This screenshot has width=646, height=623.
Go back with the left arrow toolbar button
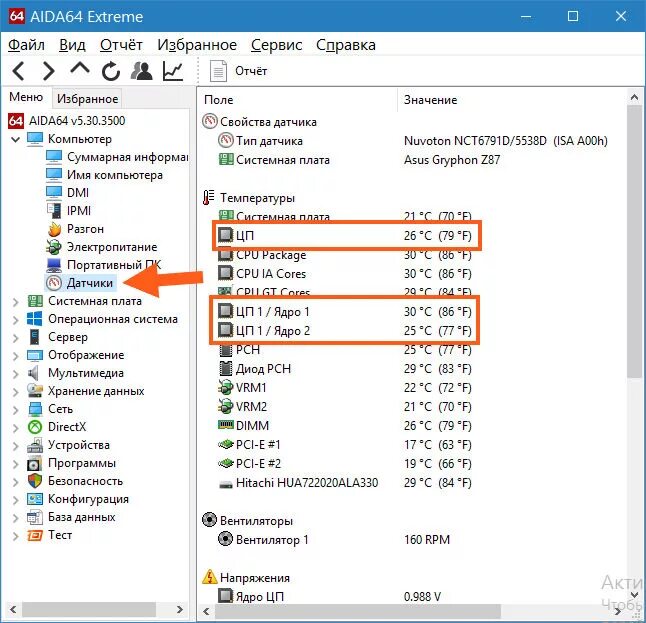[x=19, y=71]
